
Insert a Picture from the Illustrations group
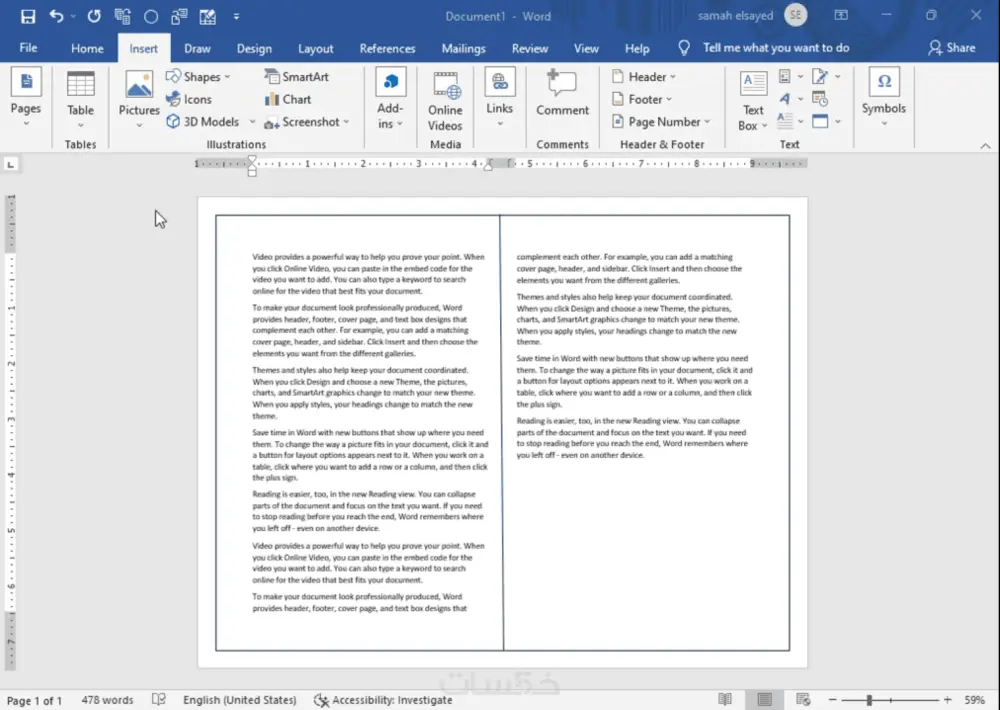138,97
